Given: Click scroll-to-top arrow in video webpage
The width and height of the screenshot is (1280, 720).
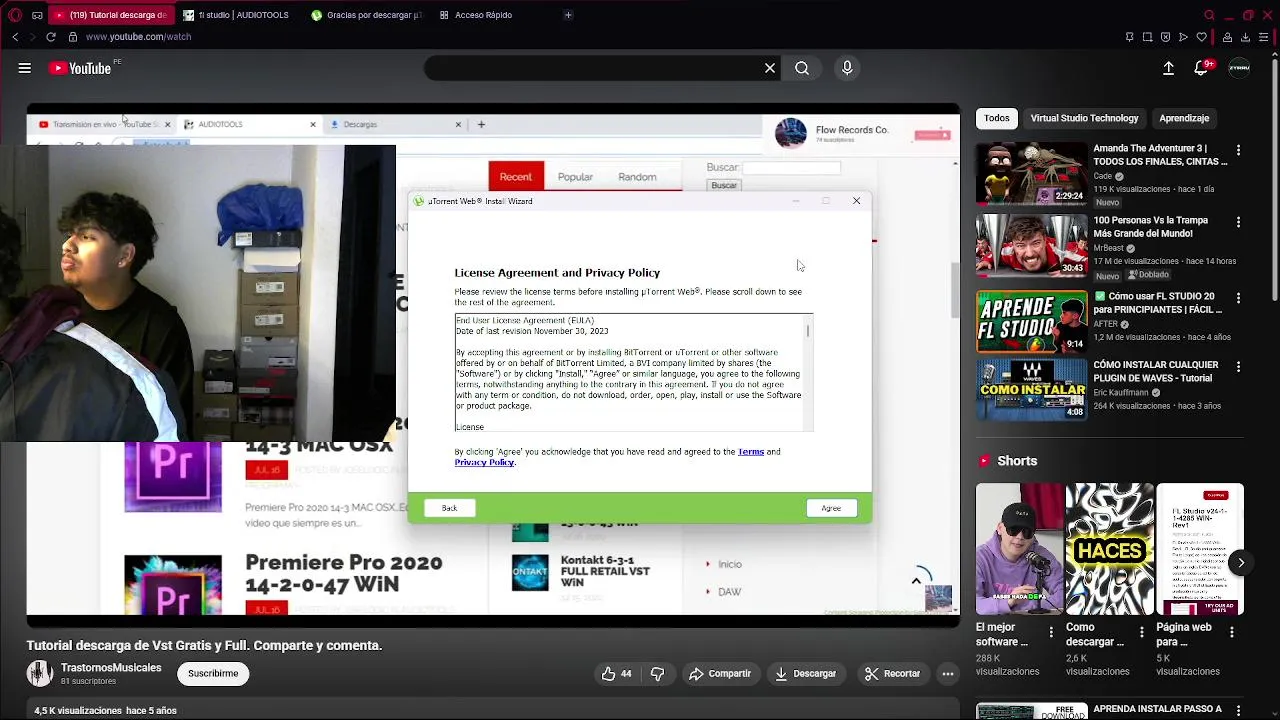Looking at the screenshot, I should coord(916,581).
